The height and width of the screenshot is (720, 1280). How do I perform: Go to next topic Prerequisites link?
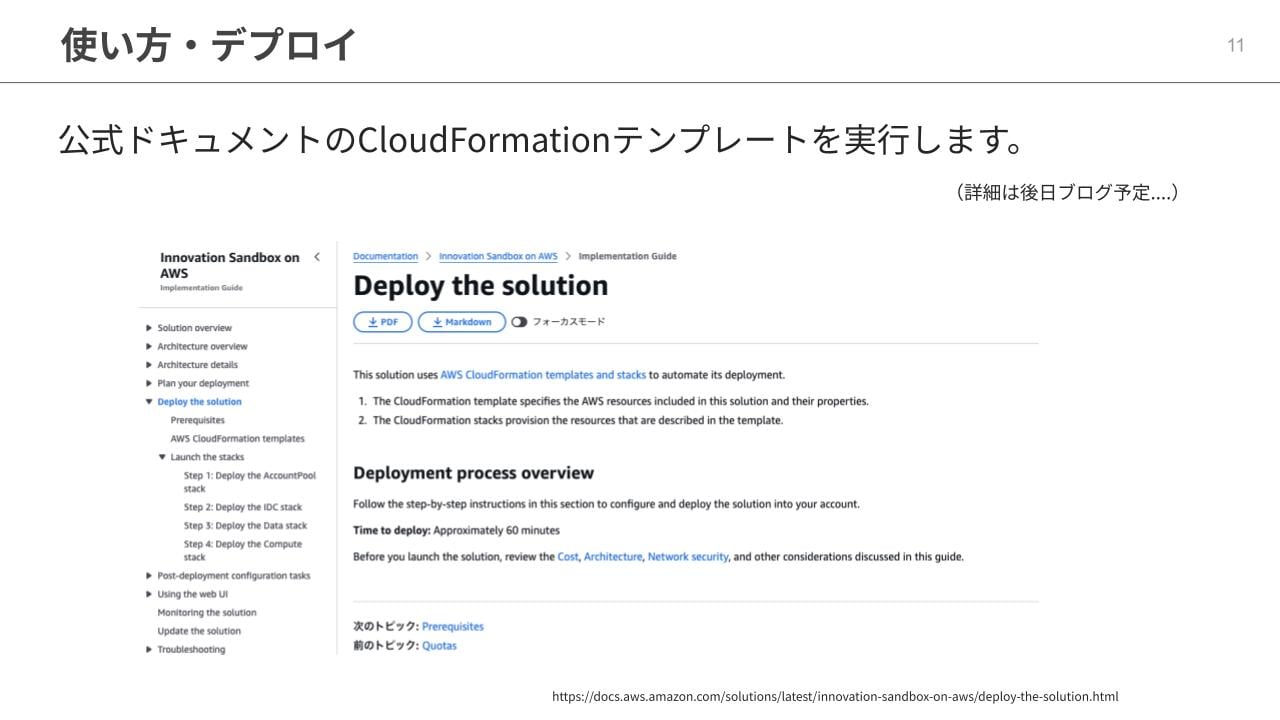453,627
